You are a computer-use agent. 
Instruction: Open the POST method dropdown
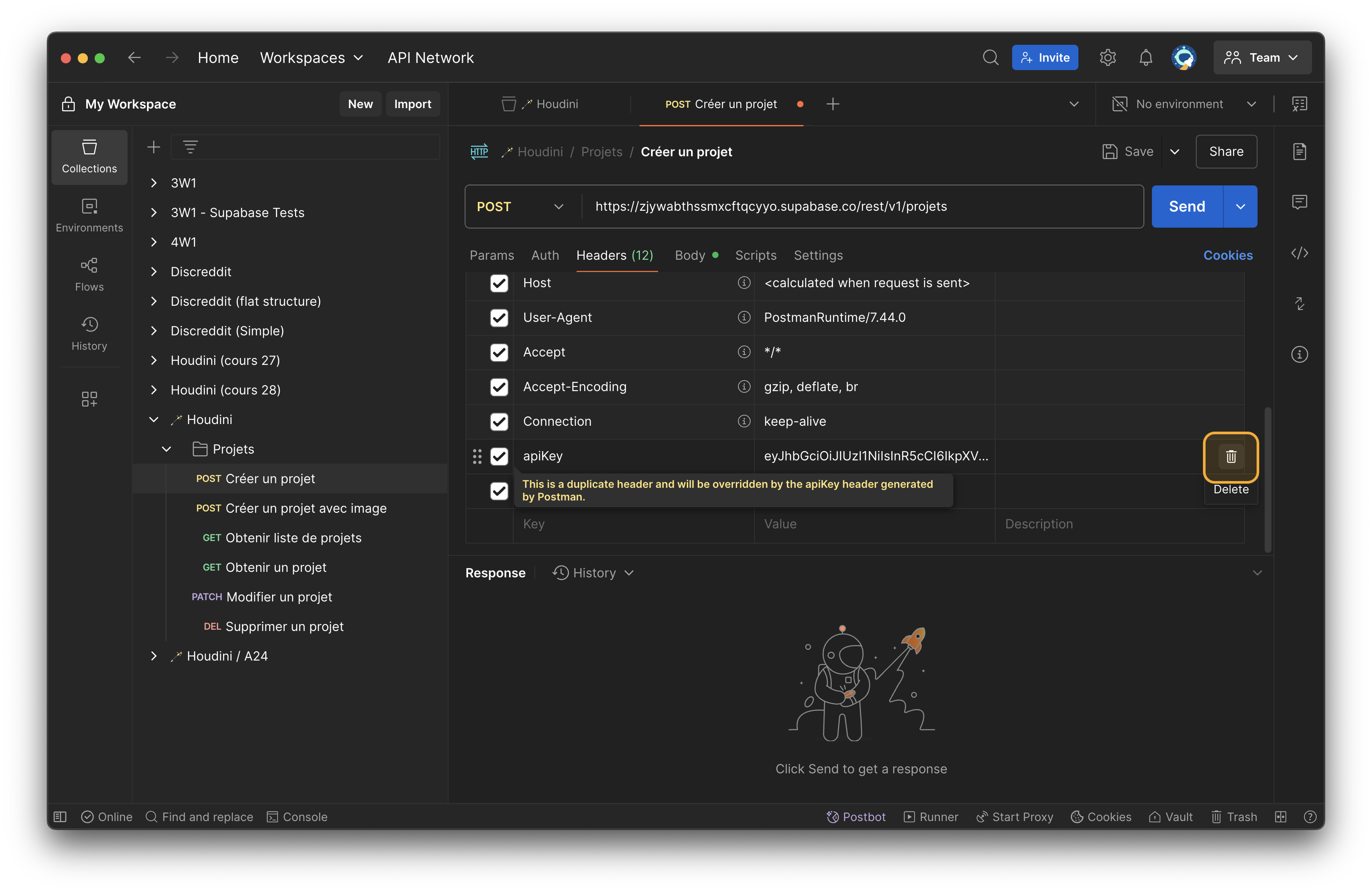[x=520, y=206]
